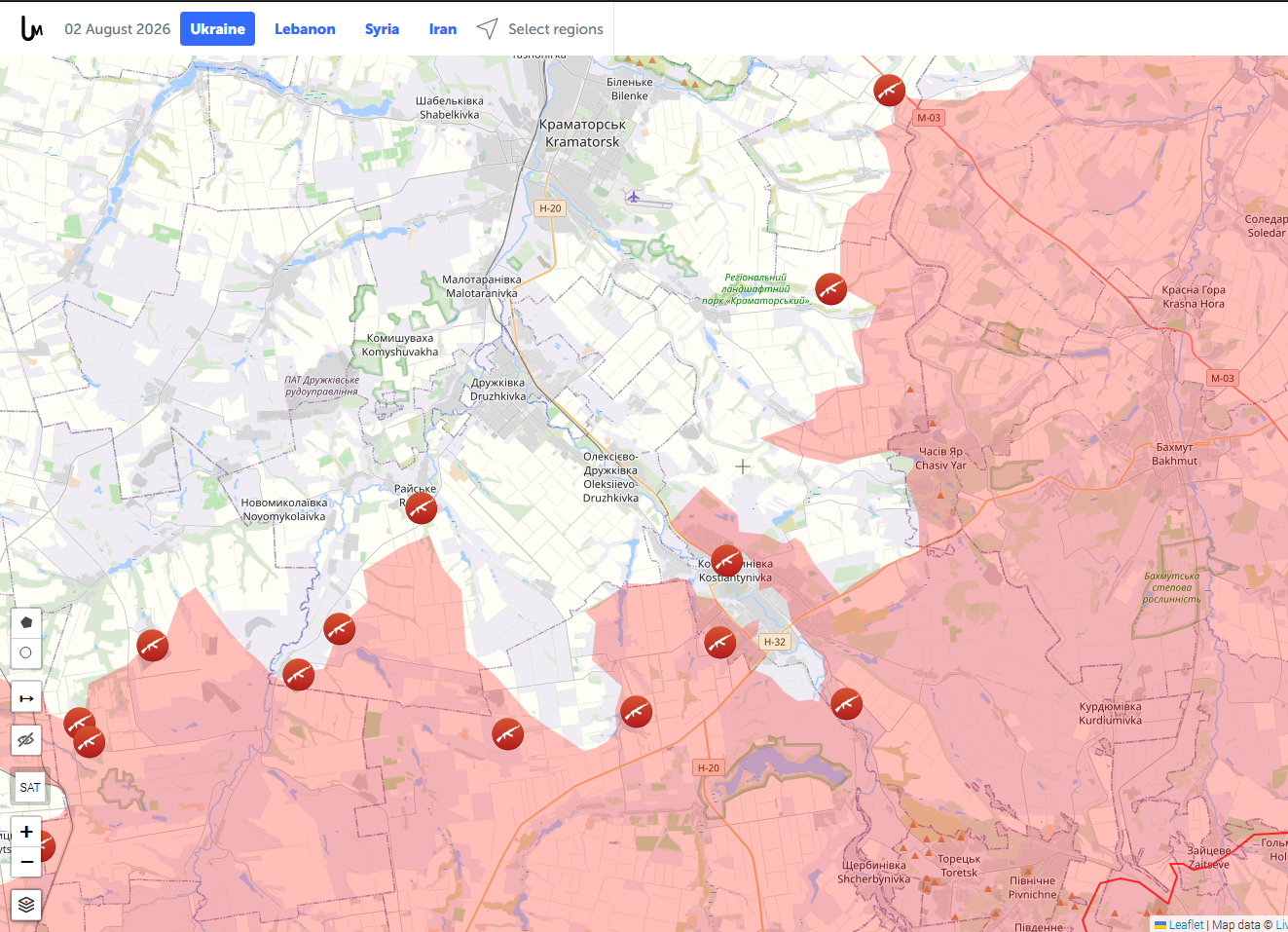This screenshot has width=1288, height=932.
Task: Click the Bakhmut city label
Action: [1175, 455]
